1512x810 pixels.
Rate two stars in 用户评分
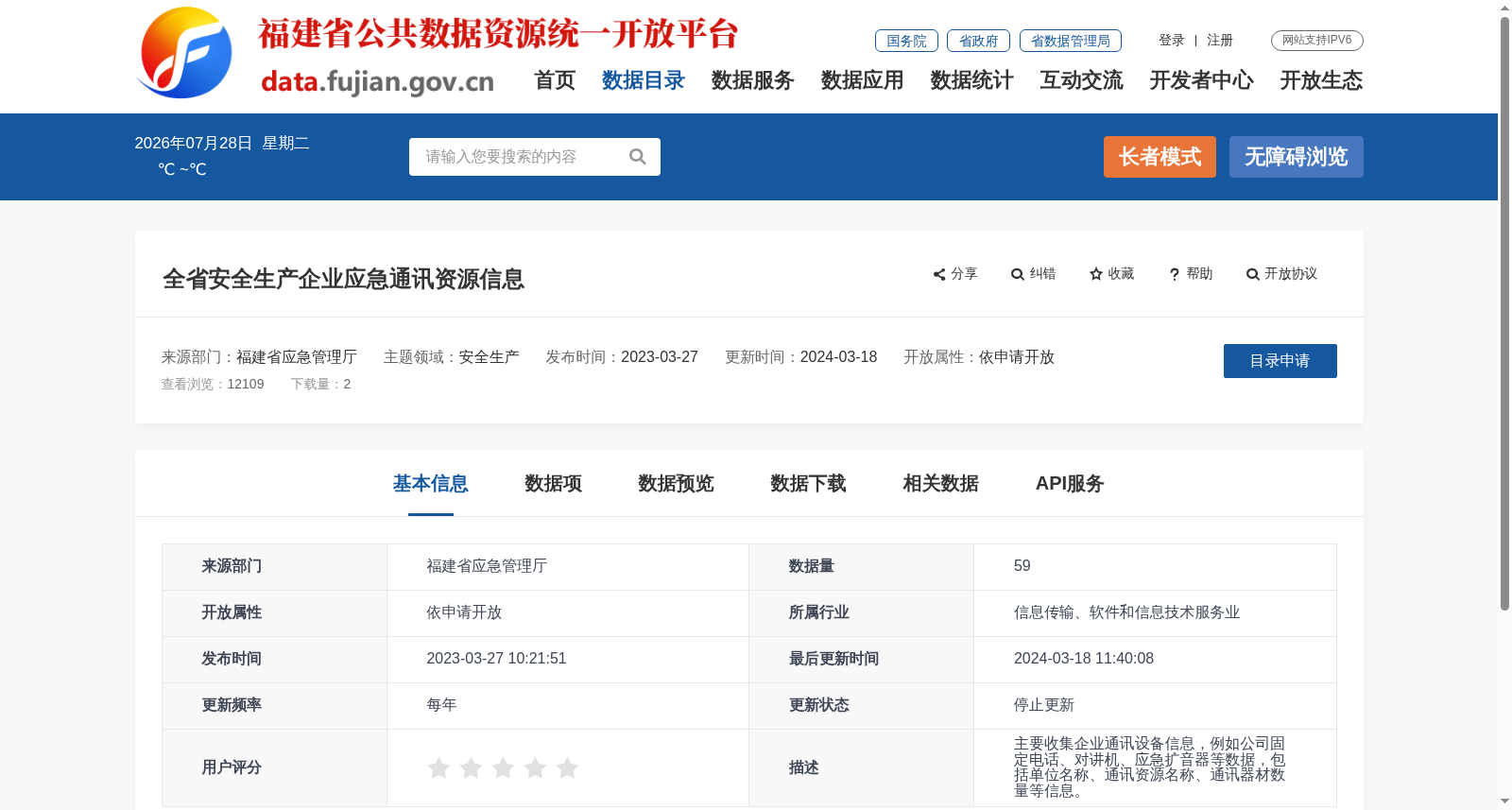coord(471,767)
